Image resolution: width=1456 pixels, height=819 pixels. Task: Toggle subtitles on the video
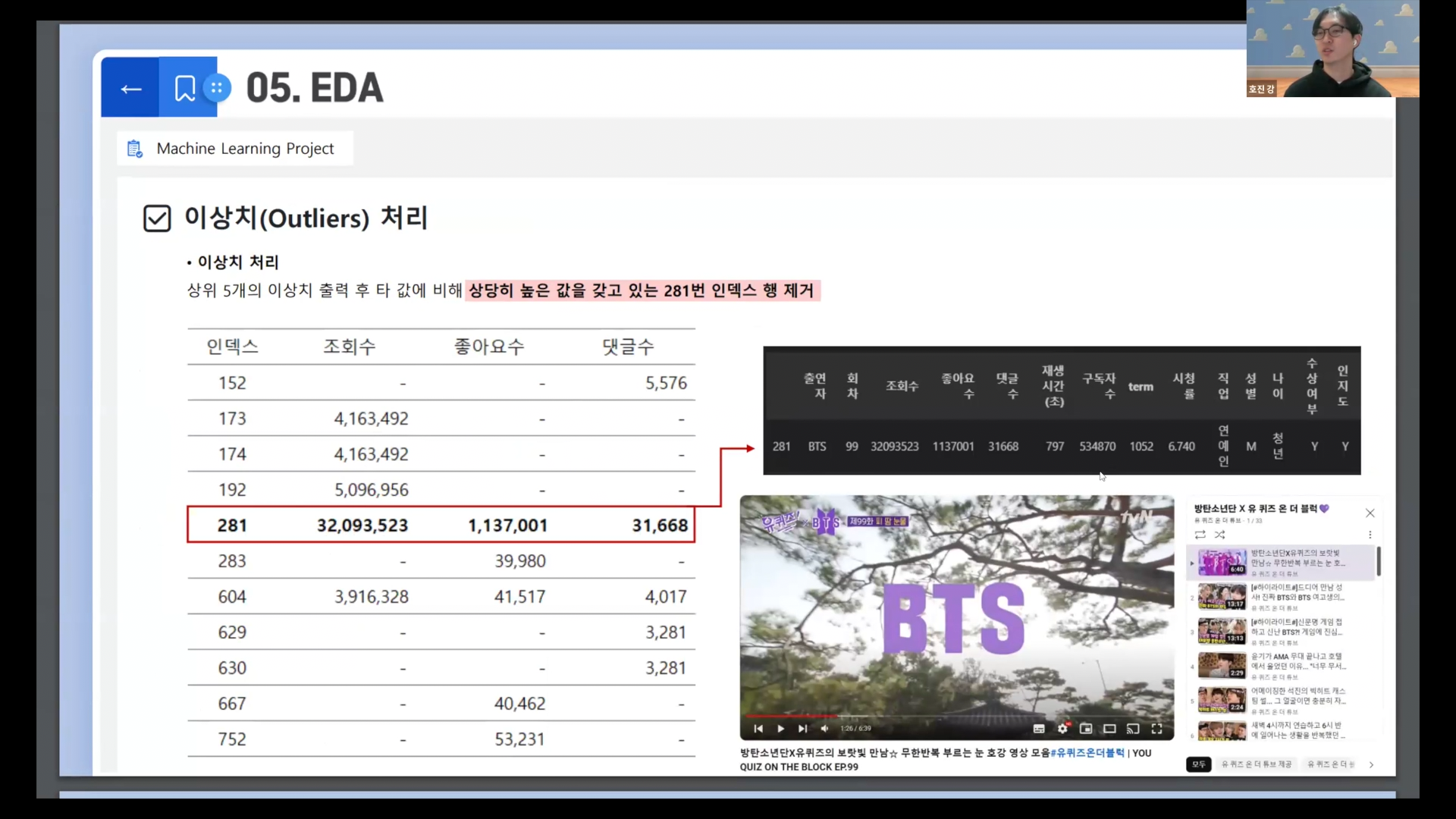(x=1039, y=729)
